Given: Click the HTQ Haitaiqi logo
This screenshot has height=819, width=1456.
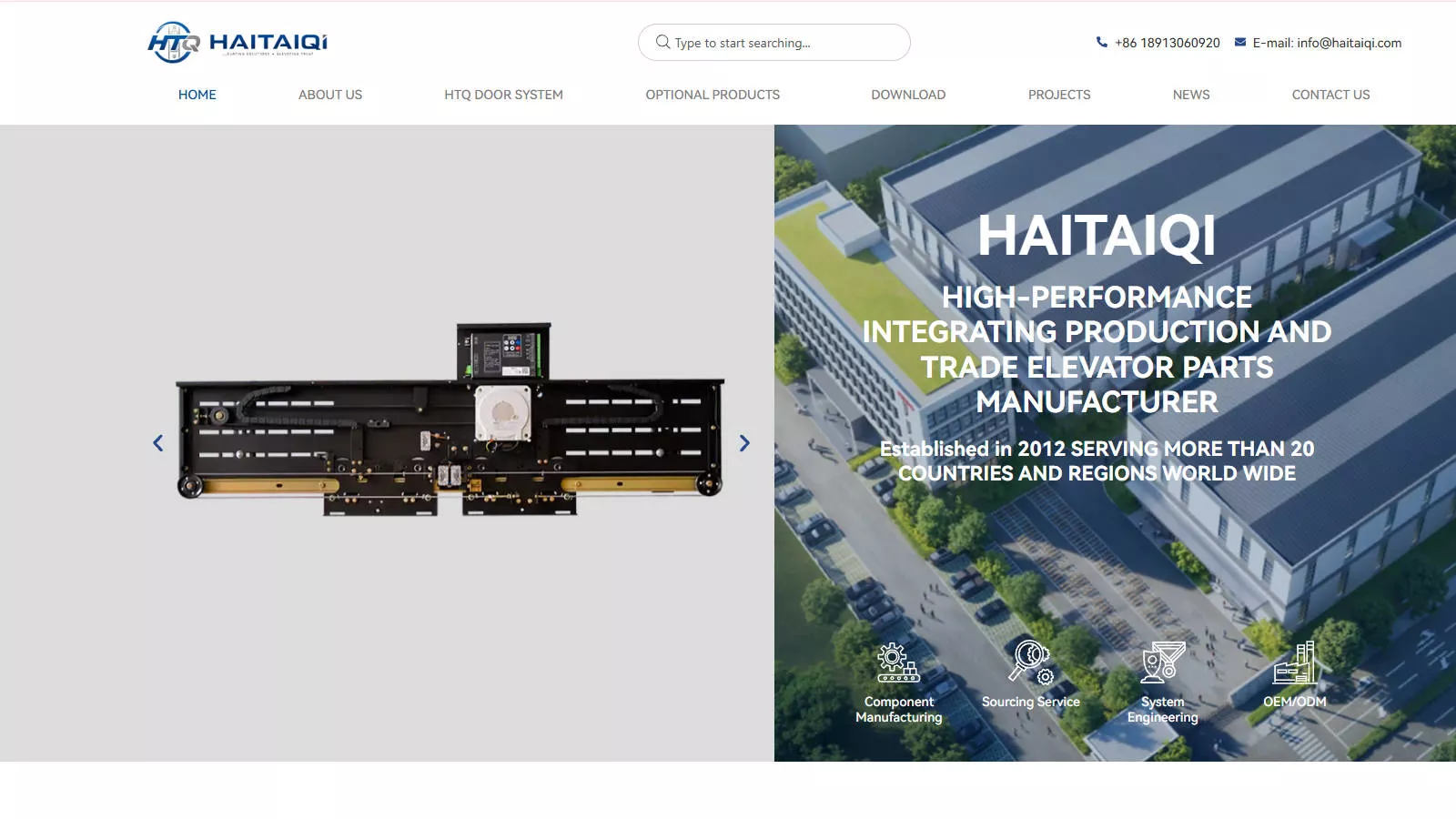Looking at the screenshot, I should coord(238,42).
